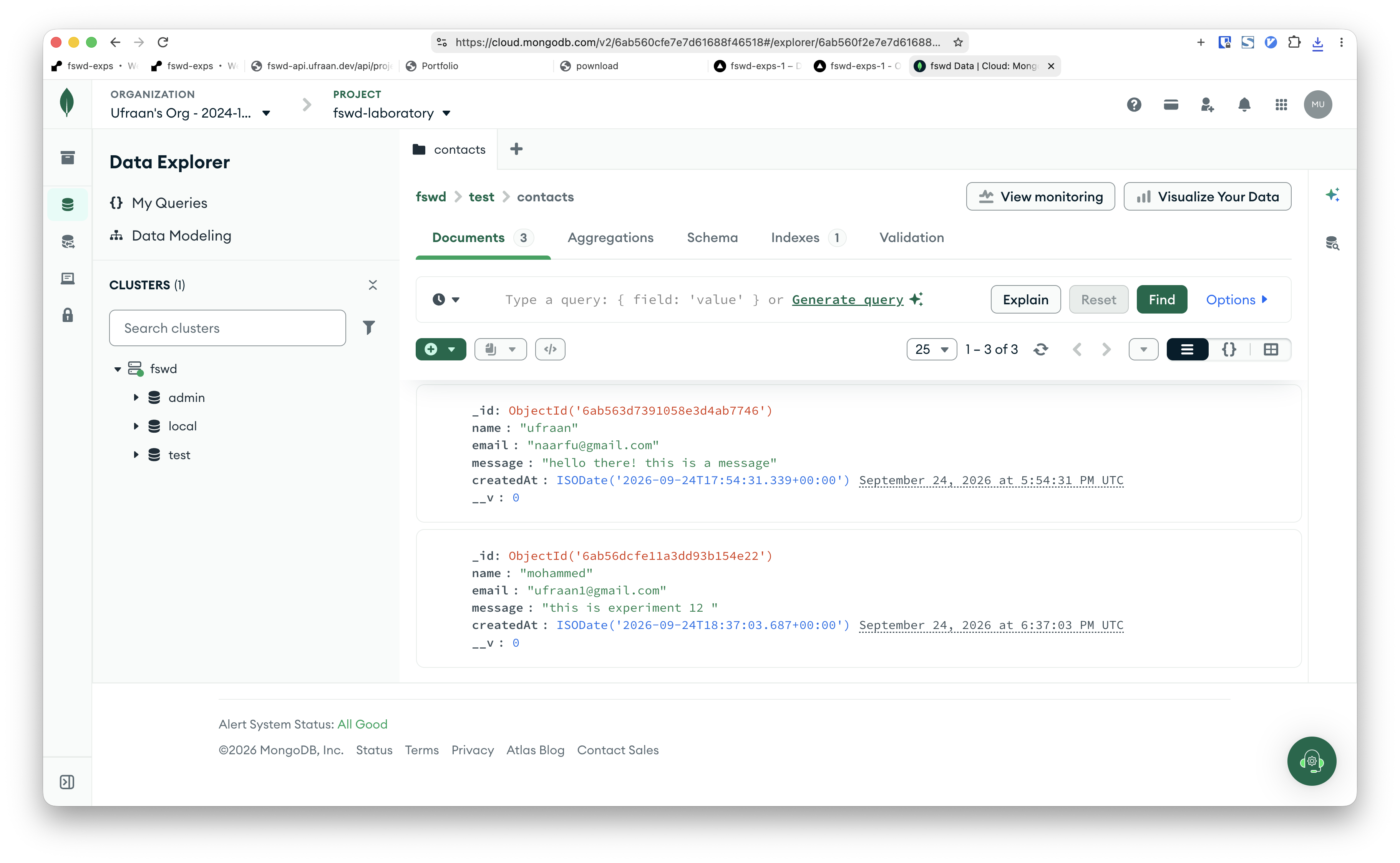Screen dimensions: 1400x863
Task: Open the query history clock dropdown
Action: pyautogui.click(x=446, y=300)
